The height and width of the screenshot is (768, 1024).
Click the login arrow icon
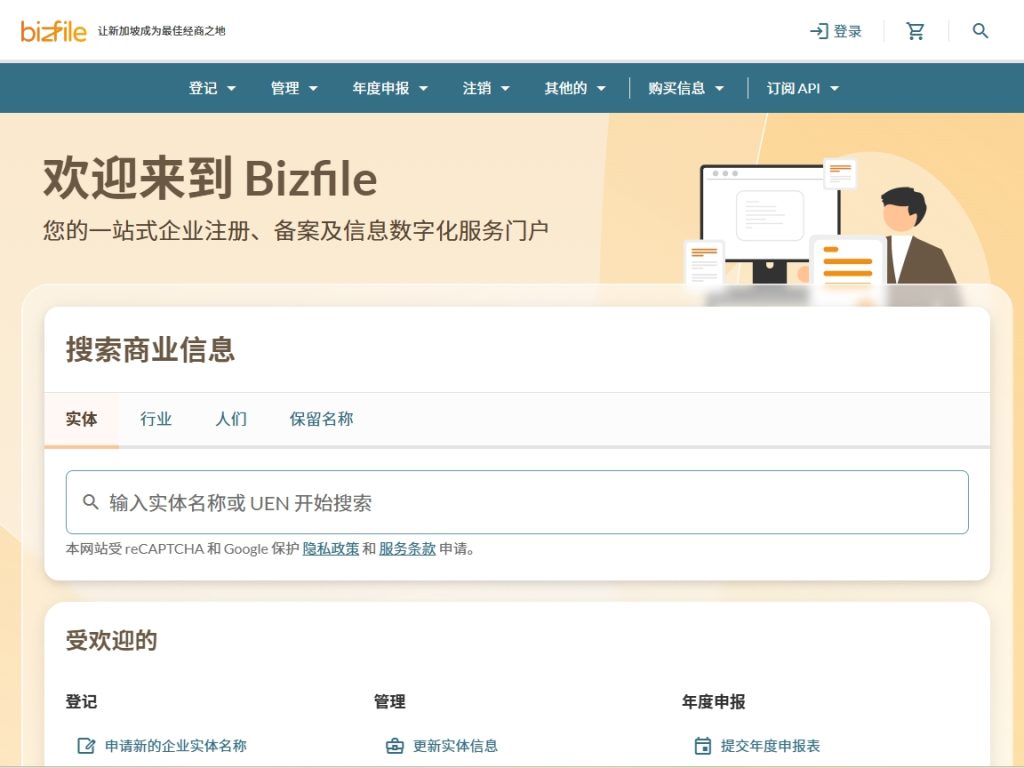[819, 30]
